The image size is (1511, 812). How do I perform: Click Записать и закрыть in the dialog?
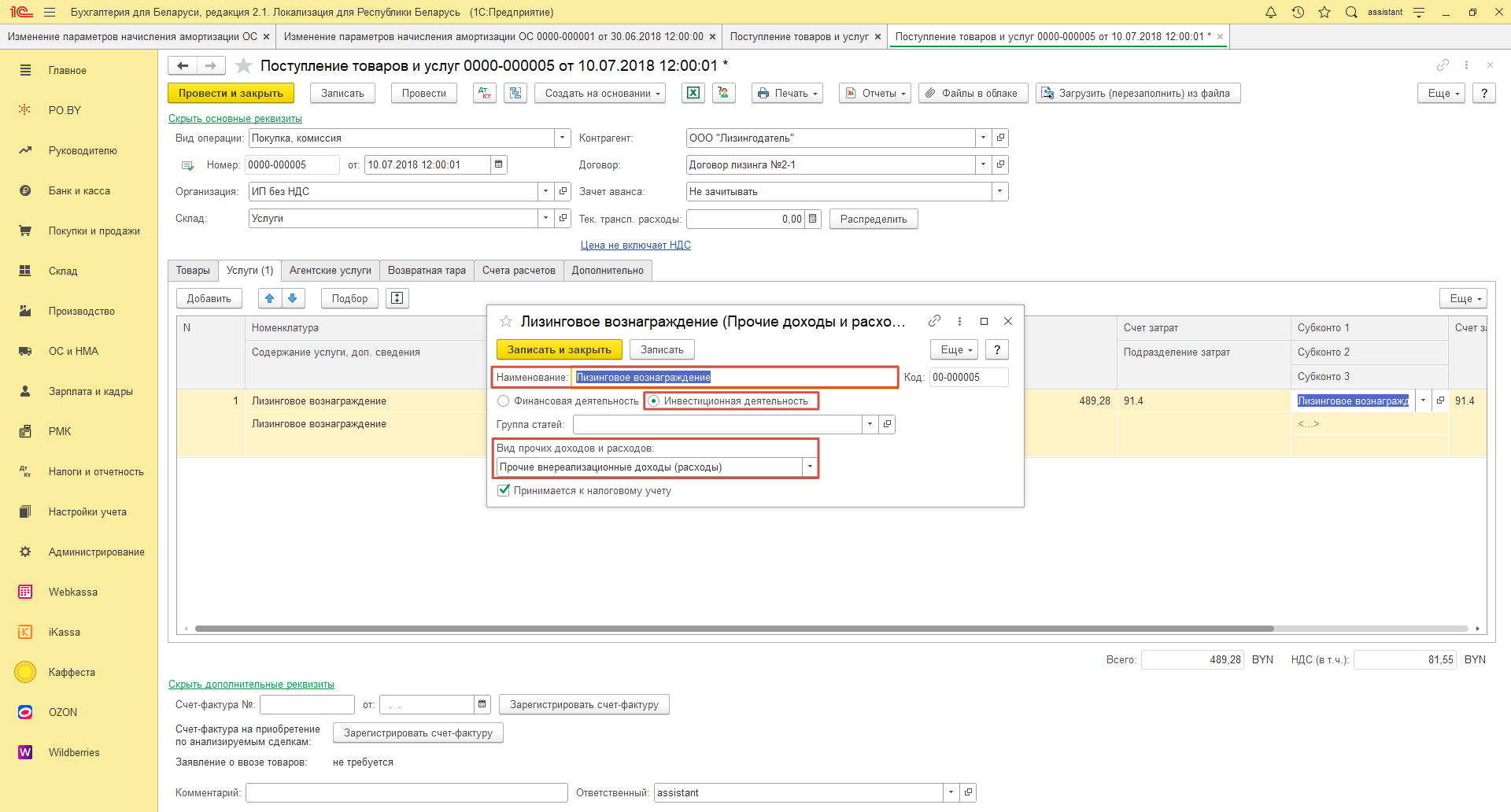point(559,349)
